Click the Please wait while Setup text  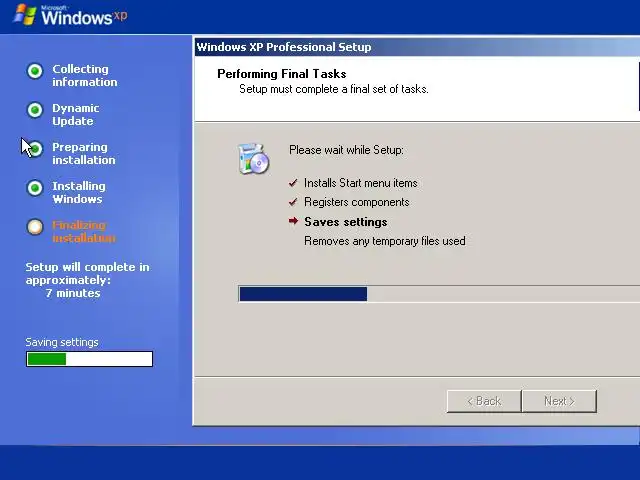tap(346, 150)
